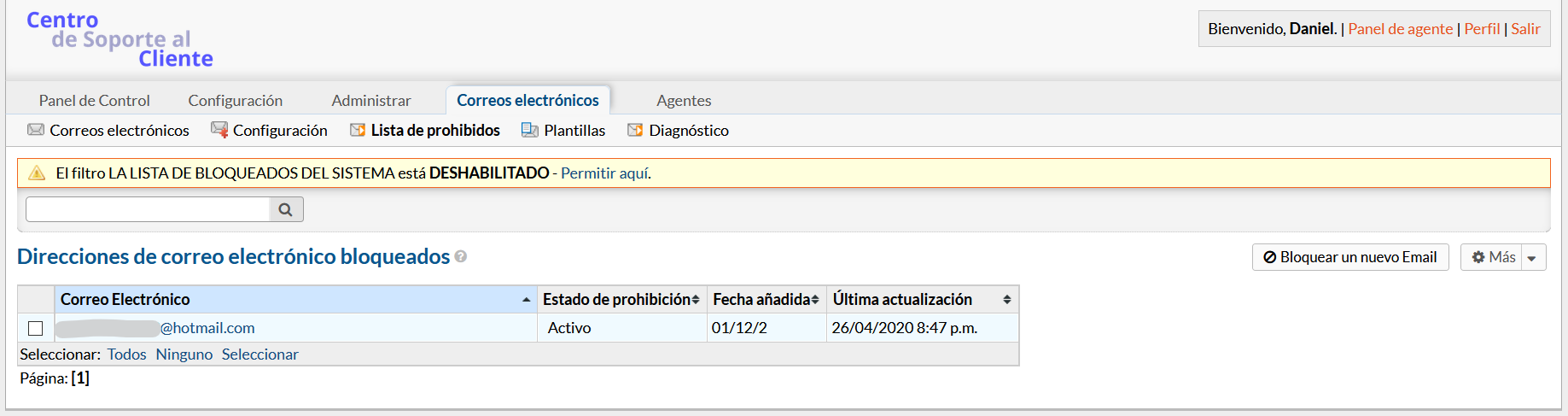Expand the Más dropdown arrow
The image size is (1568, 416).
pos(1532,258)
